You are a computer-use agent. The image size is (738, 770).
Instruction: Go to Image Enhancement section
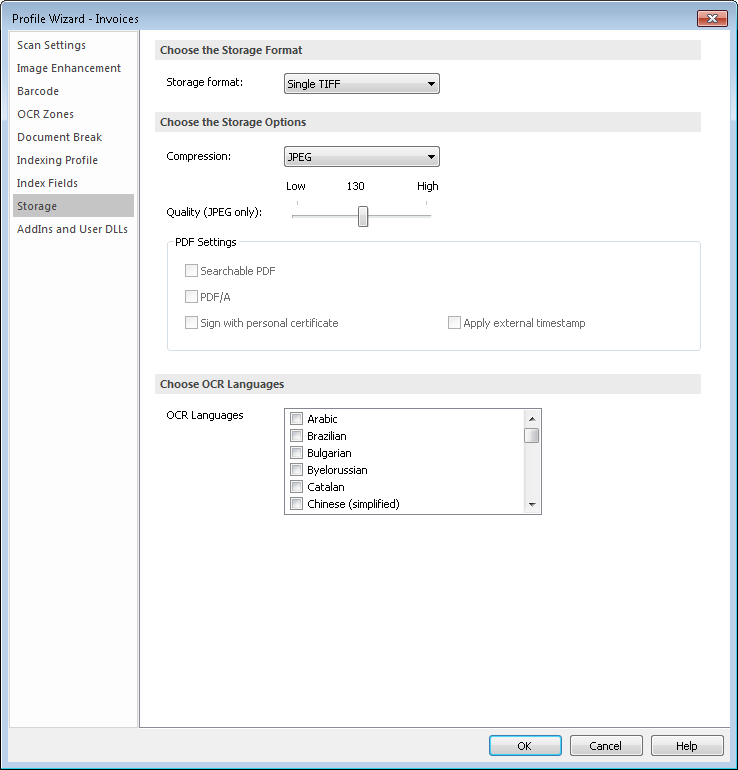coord(69,68)
